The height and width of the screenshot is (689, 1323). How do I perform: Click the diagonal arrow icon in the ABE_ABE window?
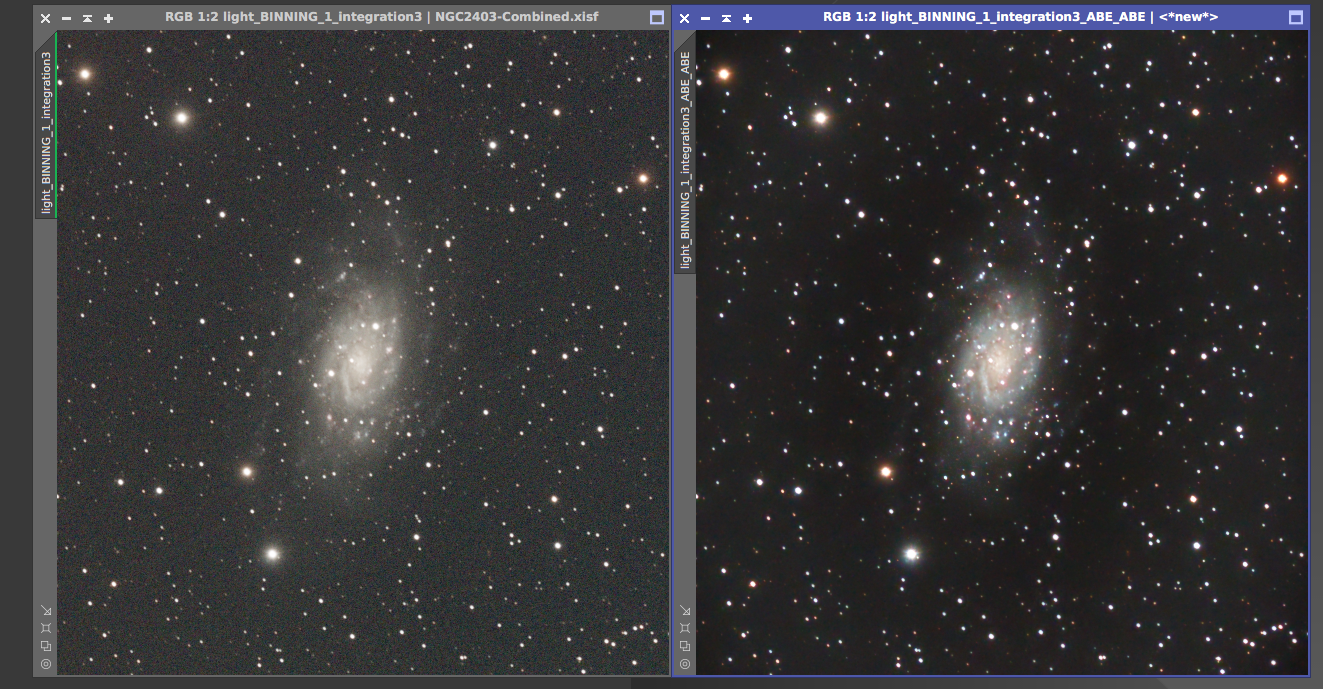tap(685, 611)
